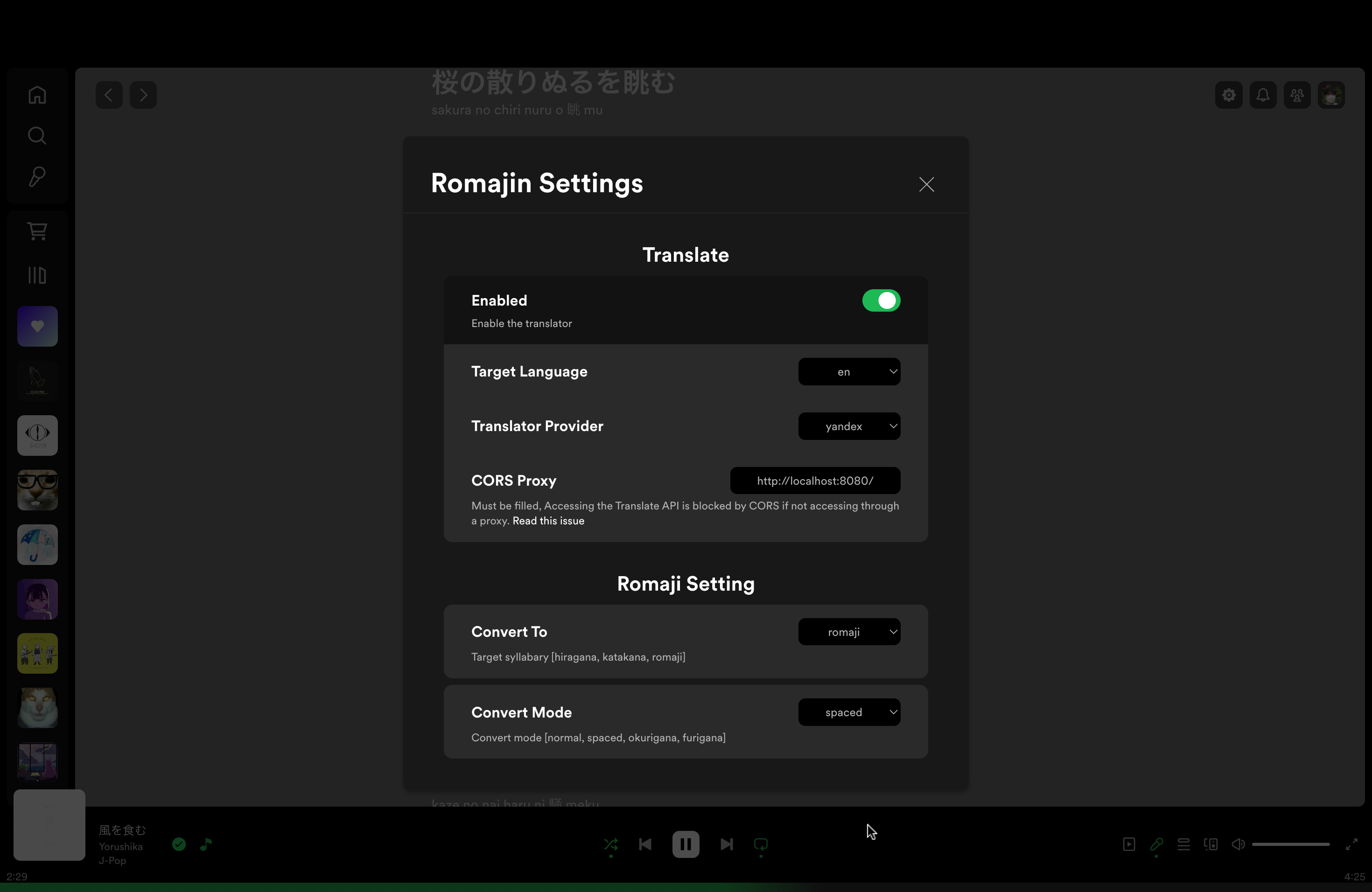Adjust the volume slider

coord(1290,844)
